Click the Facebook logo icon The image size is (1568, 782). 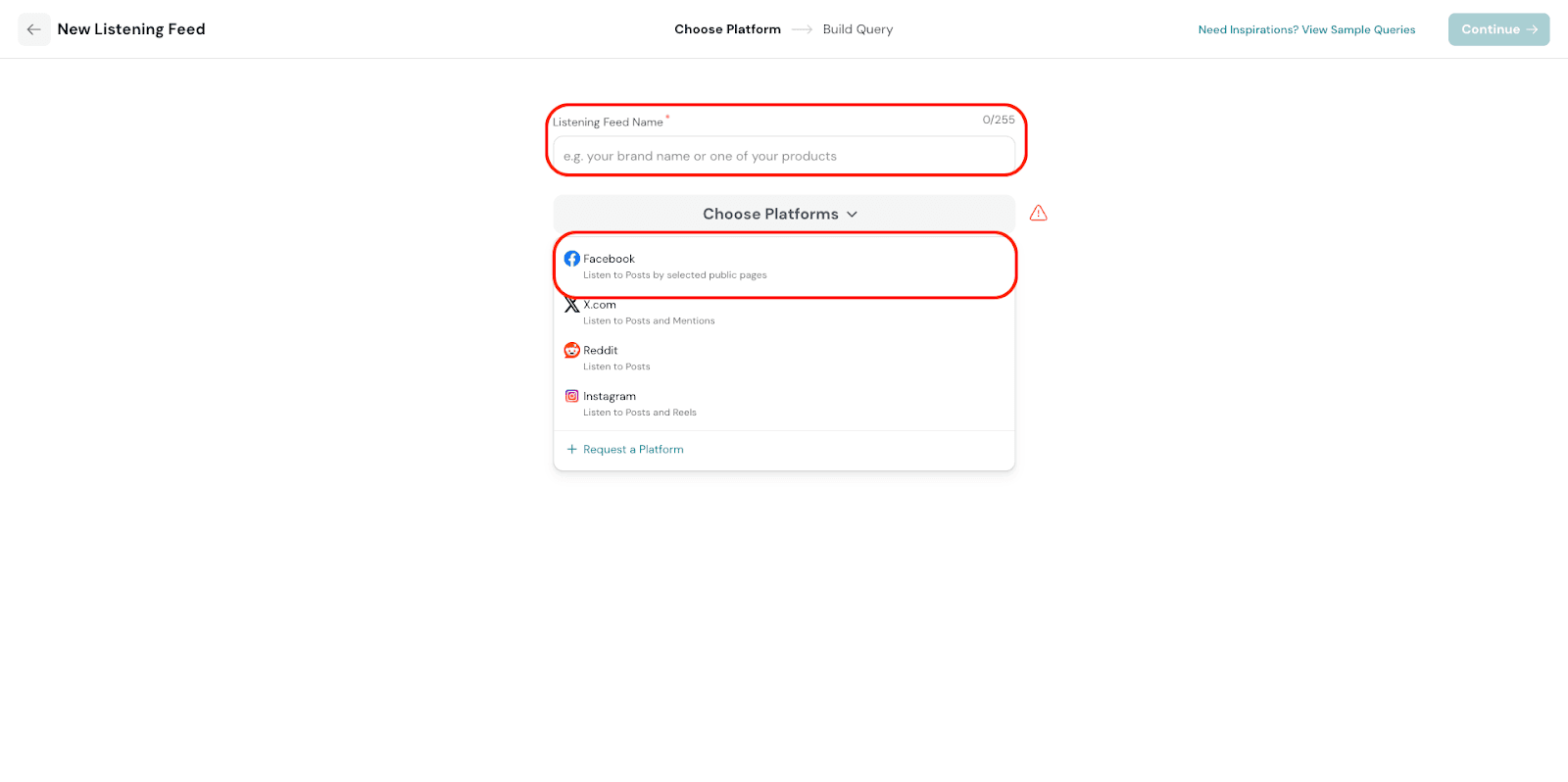point(572,259)
